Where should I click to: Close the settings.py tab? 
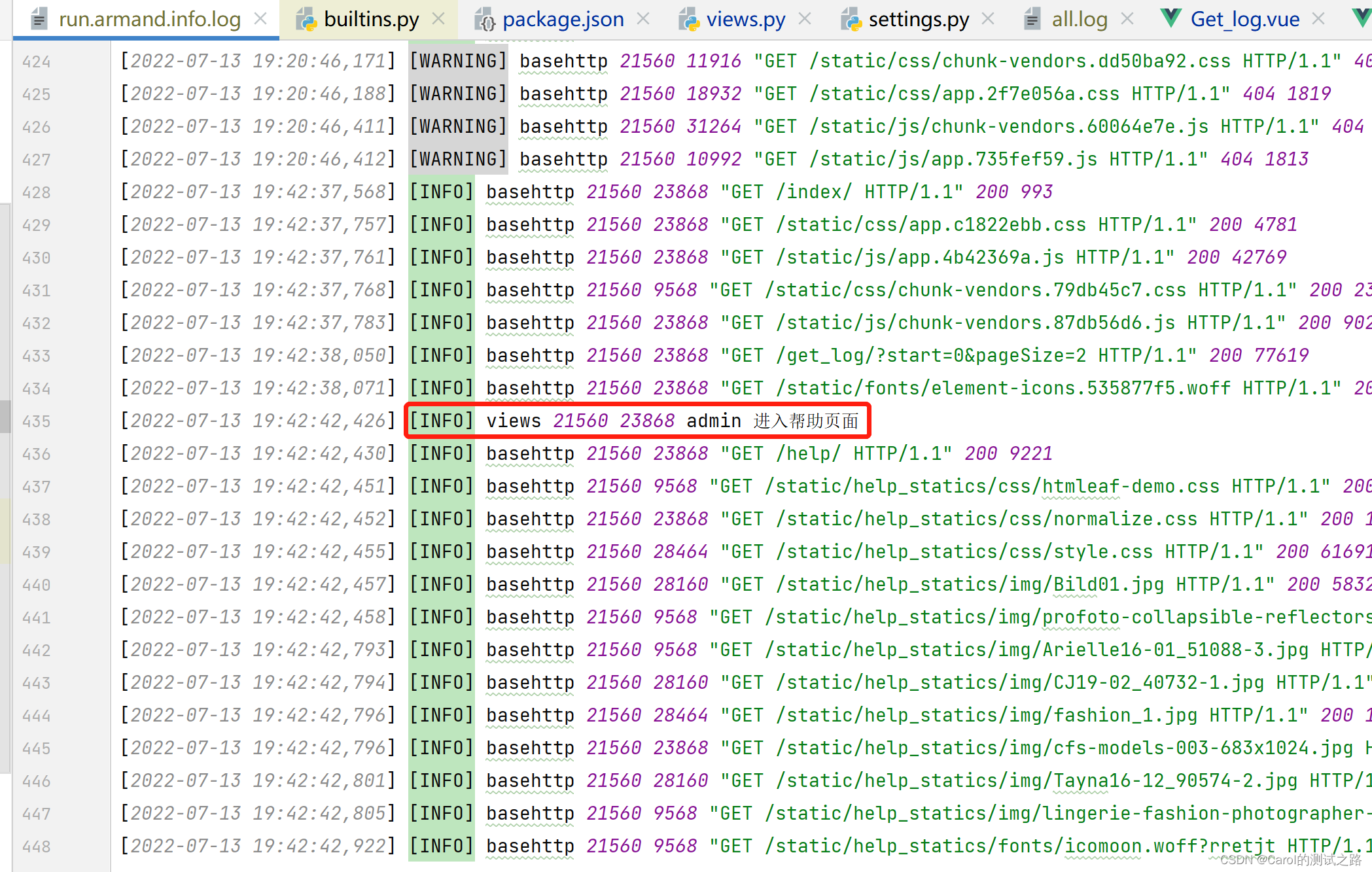987,19
